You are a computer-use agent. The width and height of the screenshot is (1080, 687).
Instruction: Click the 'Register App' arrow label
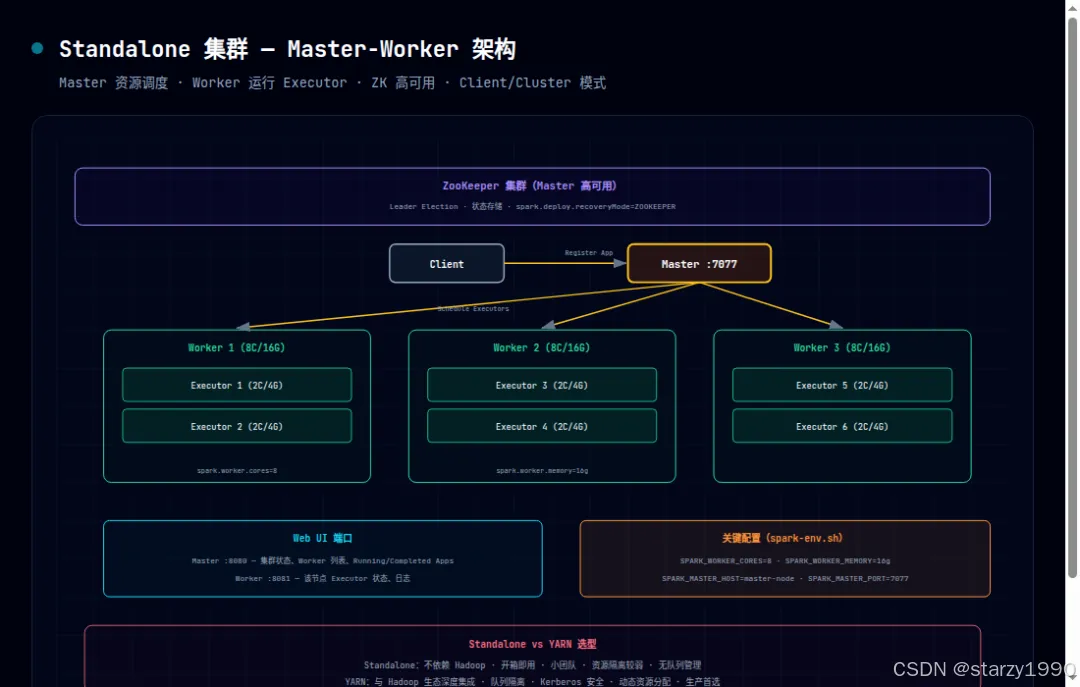588,253
